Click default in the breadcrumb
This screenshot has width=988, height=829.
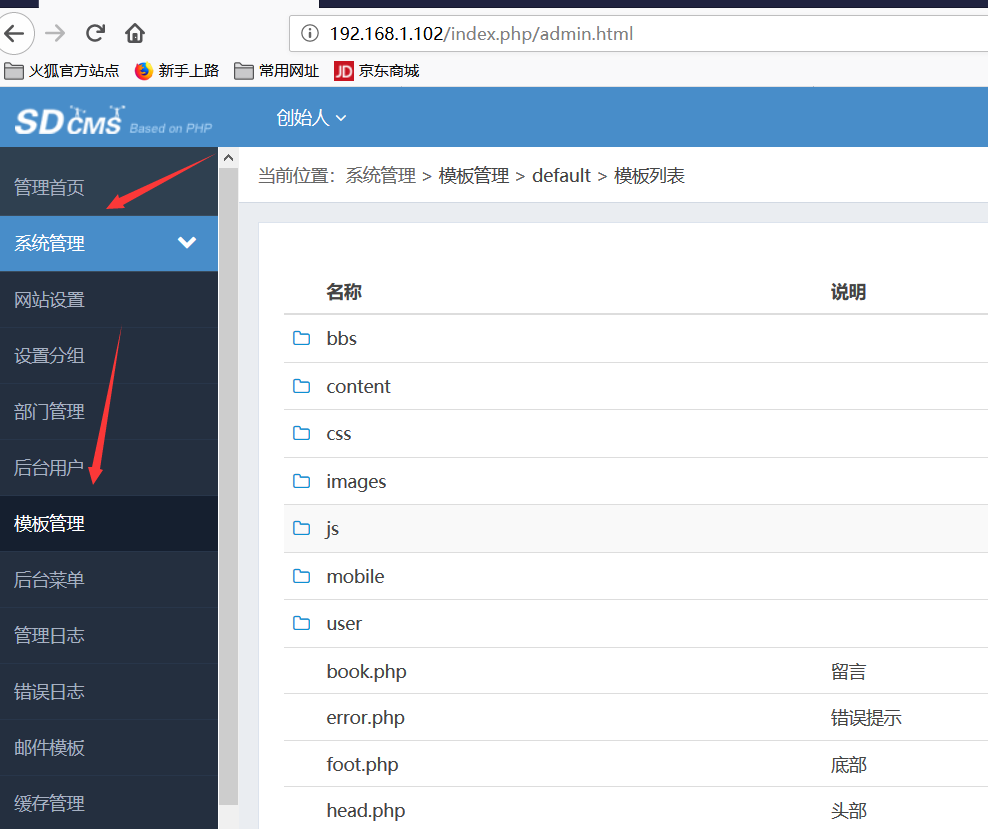561,176
